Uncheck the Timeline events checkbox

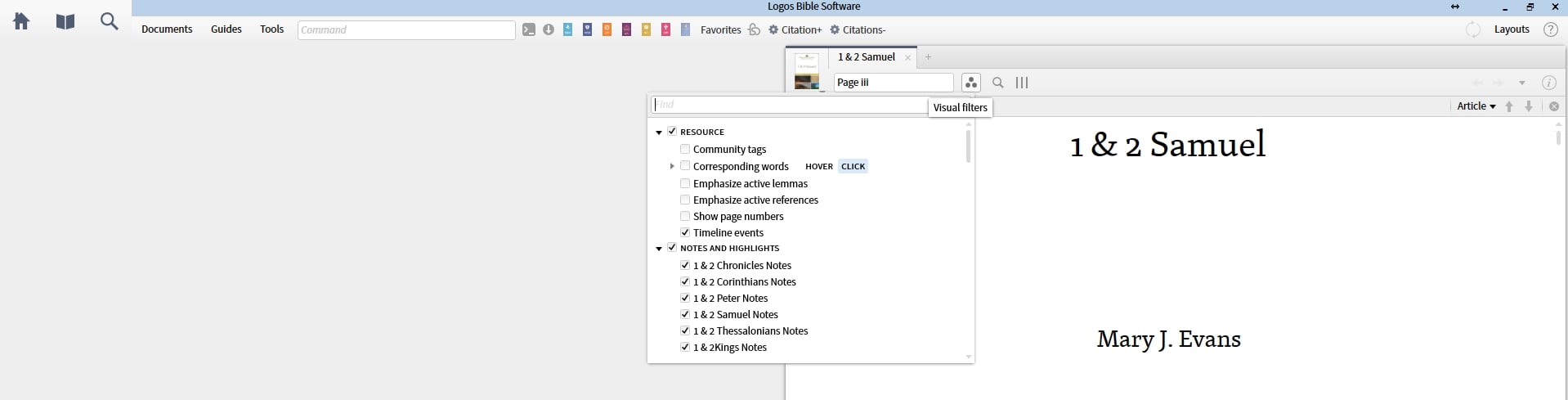point(685,232)
